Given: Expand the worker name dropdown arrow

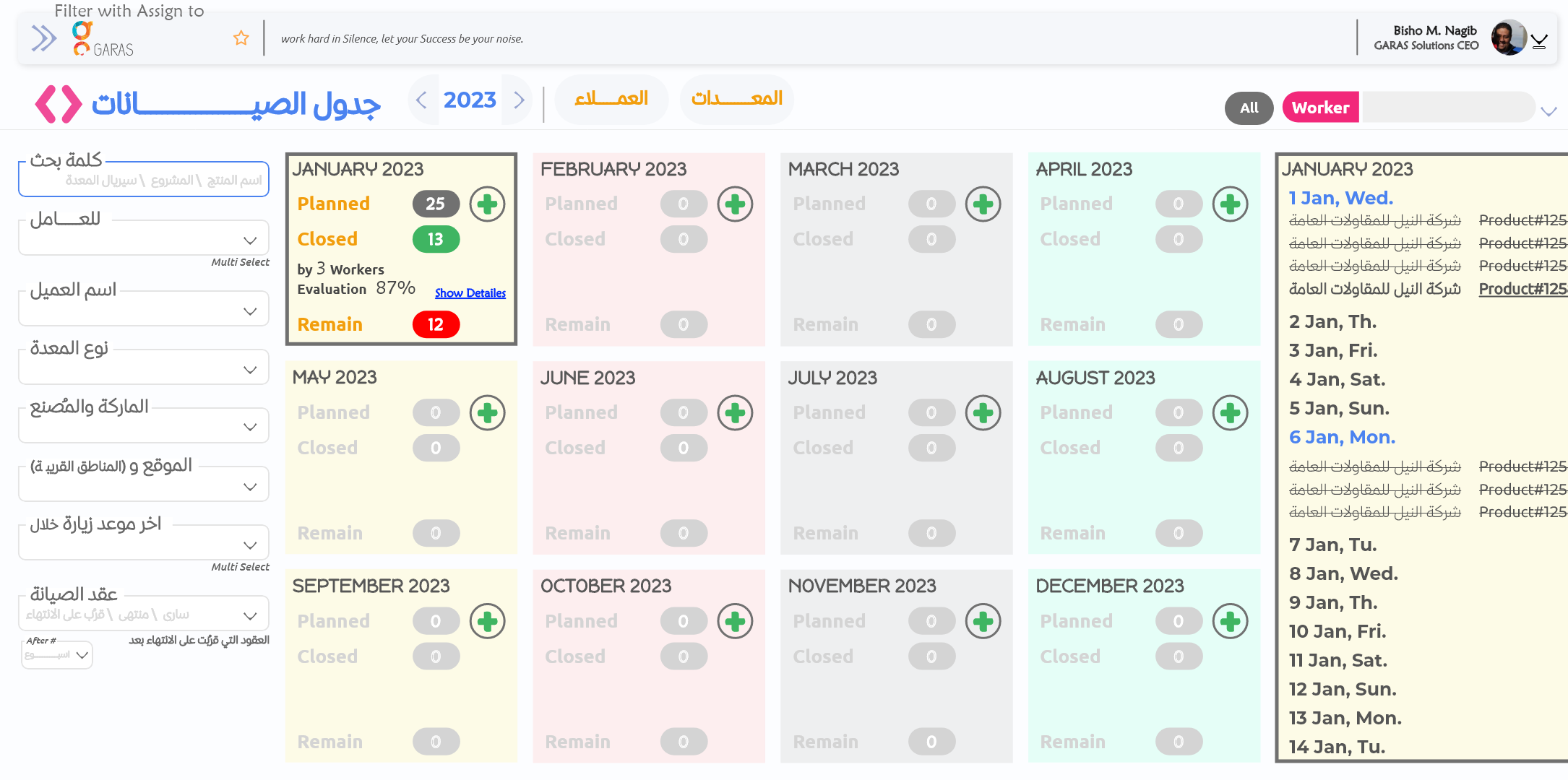Looking at the screenshot, I should tap(1548, 111).
